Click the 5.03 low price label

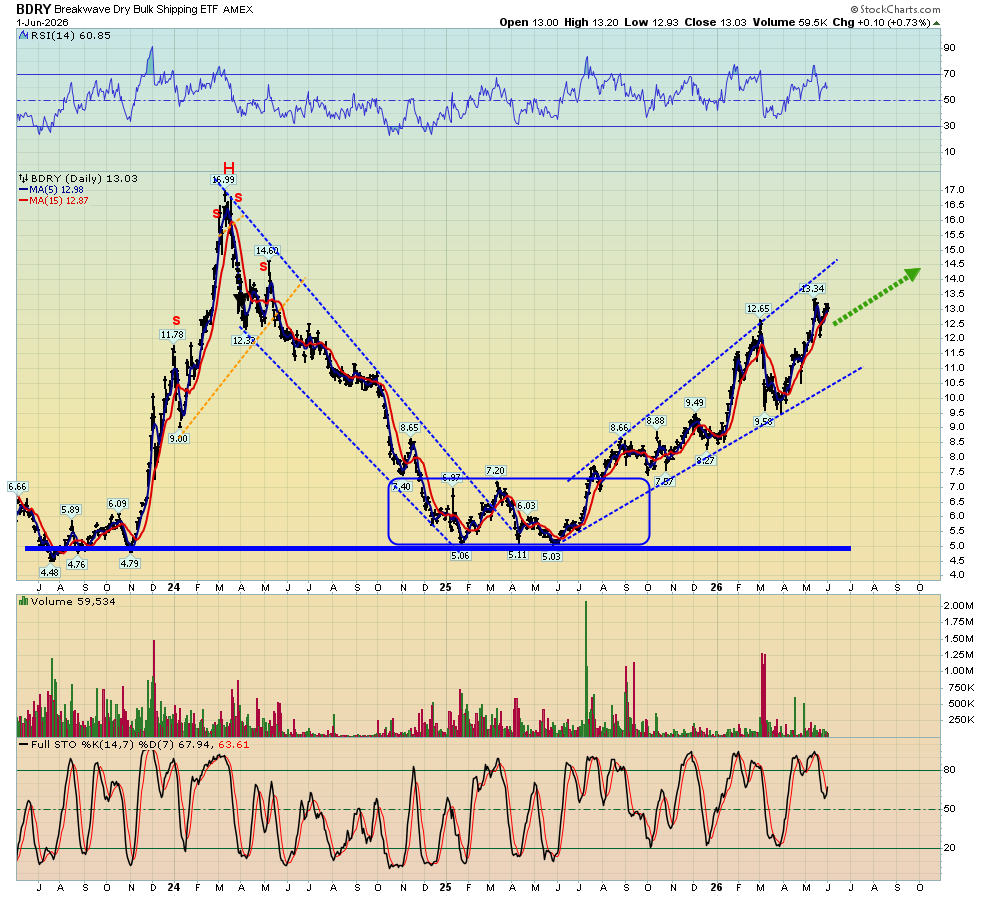click(x=551, y=557)
